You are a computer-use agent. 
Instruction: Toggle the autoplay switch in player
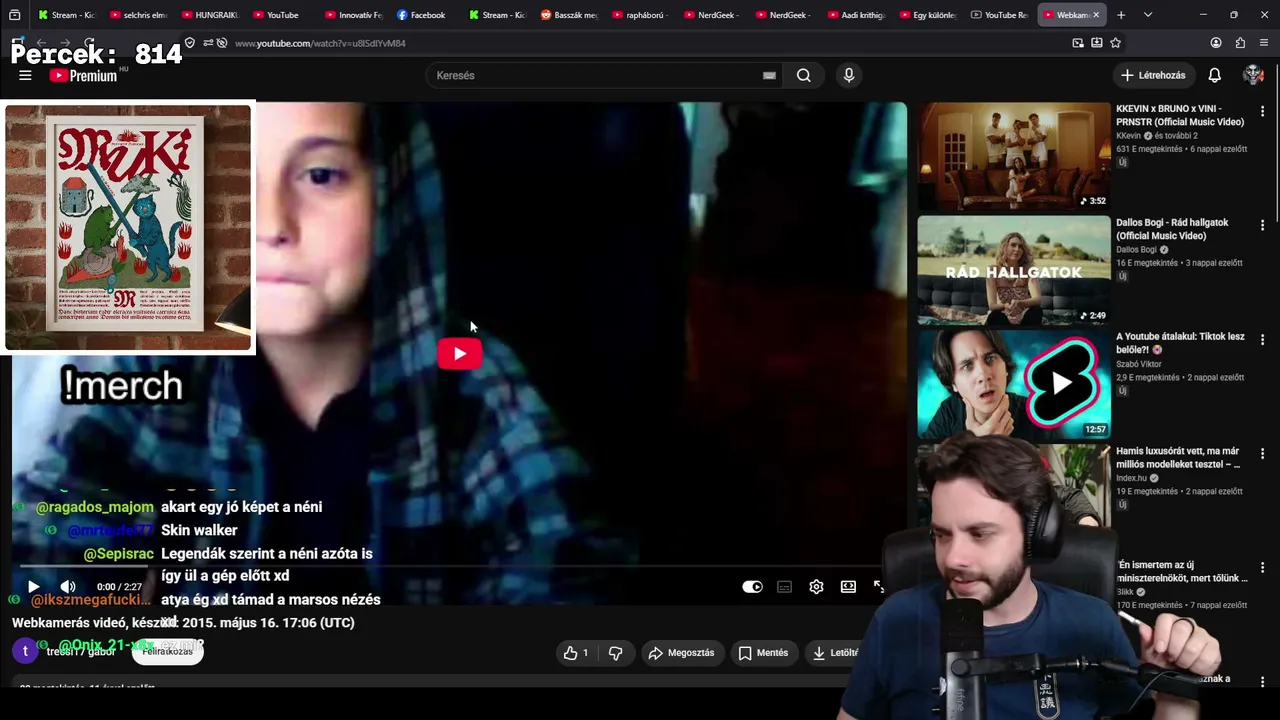[x=753, y=587]
